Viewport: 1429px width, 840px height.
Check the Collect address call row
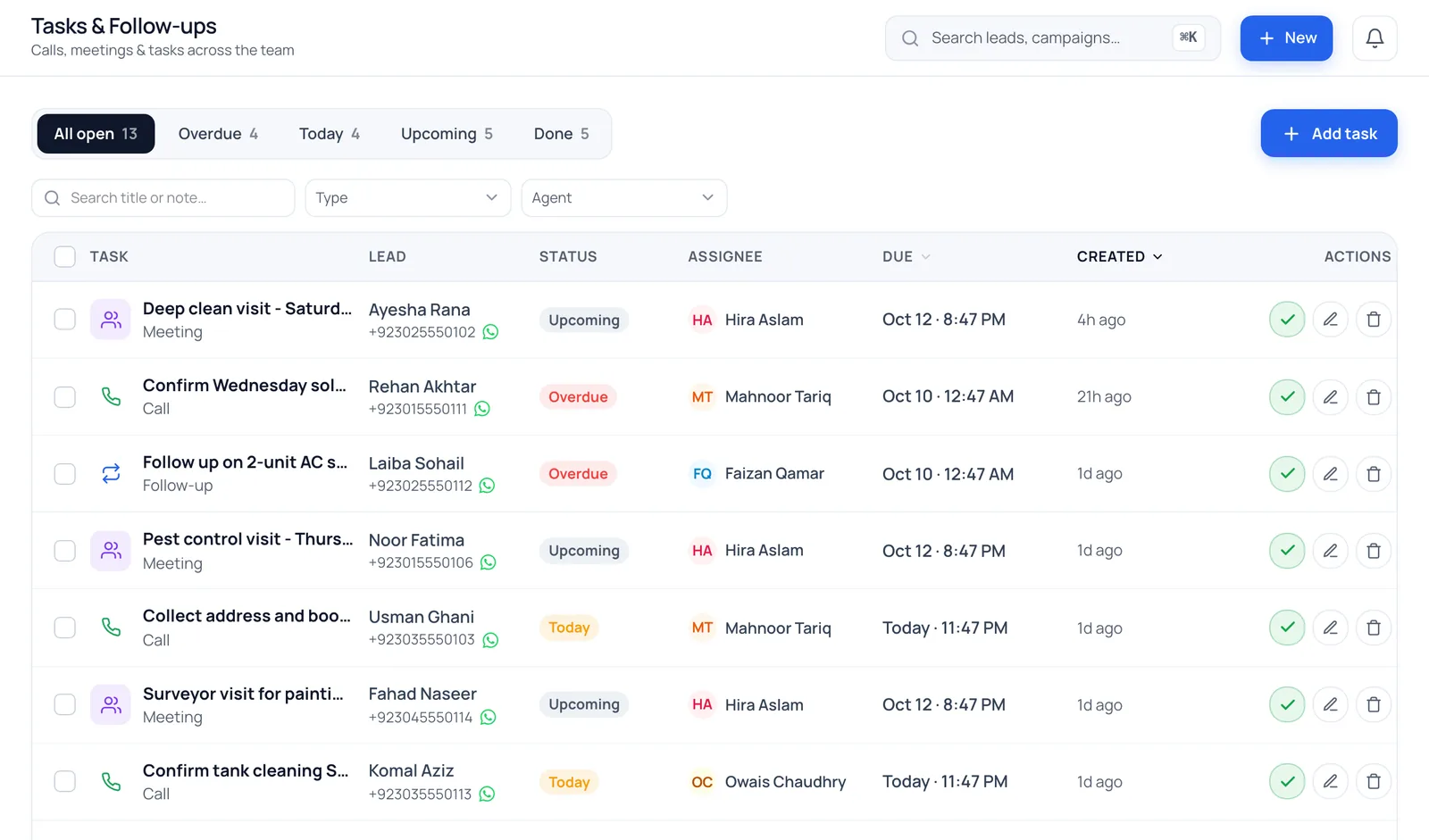[64, 628]
